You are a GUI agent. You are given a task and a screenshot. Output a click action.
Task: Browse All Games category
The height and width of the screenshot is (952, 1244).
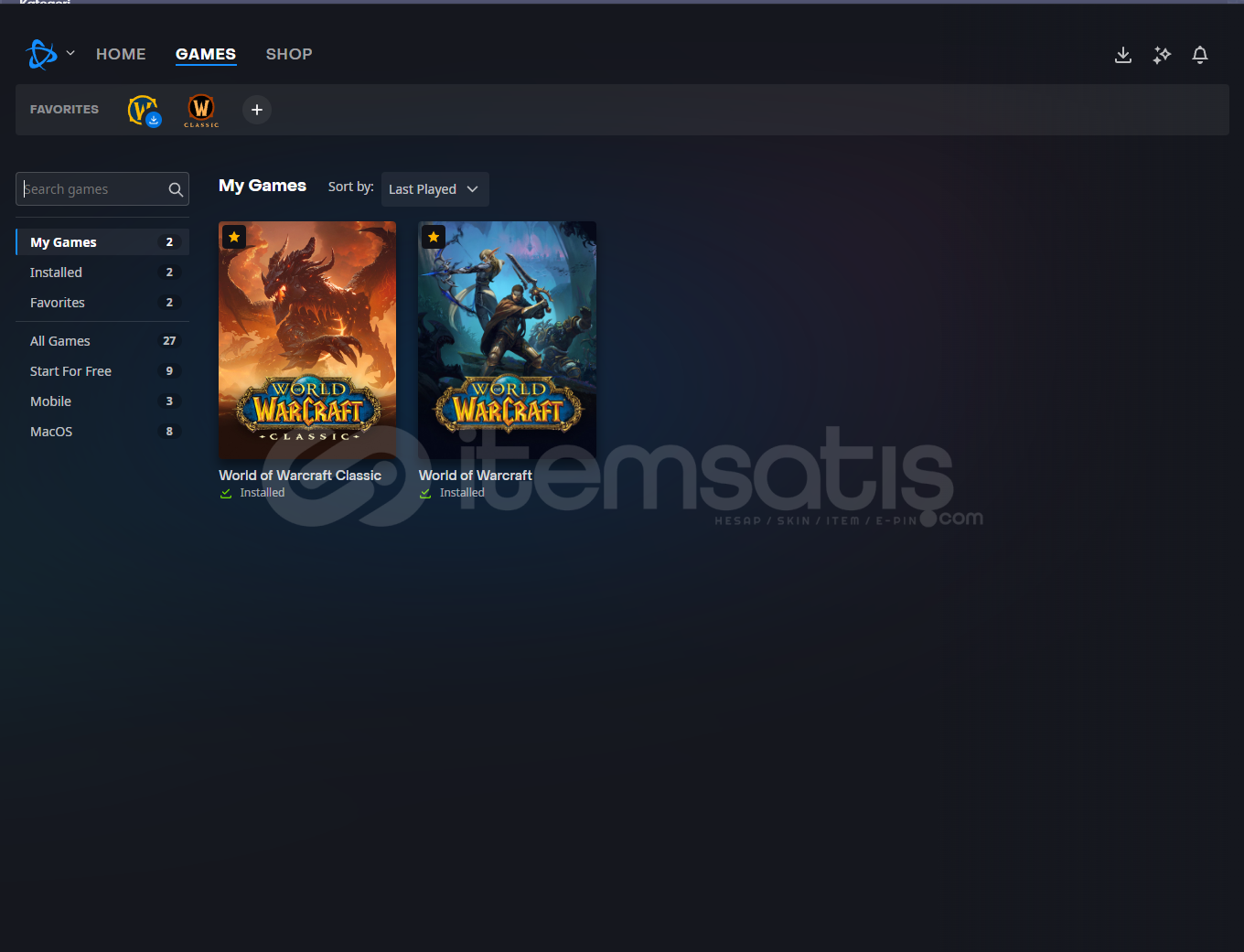(102, 341)
